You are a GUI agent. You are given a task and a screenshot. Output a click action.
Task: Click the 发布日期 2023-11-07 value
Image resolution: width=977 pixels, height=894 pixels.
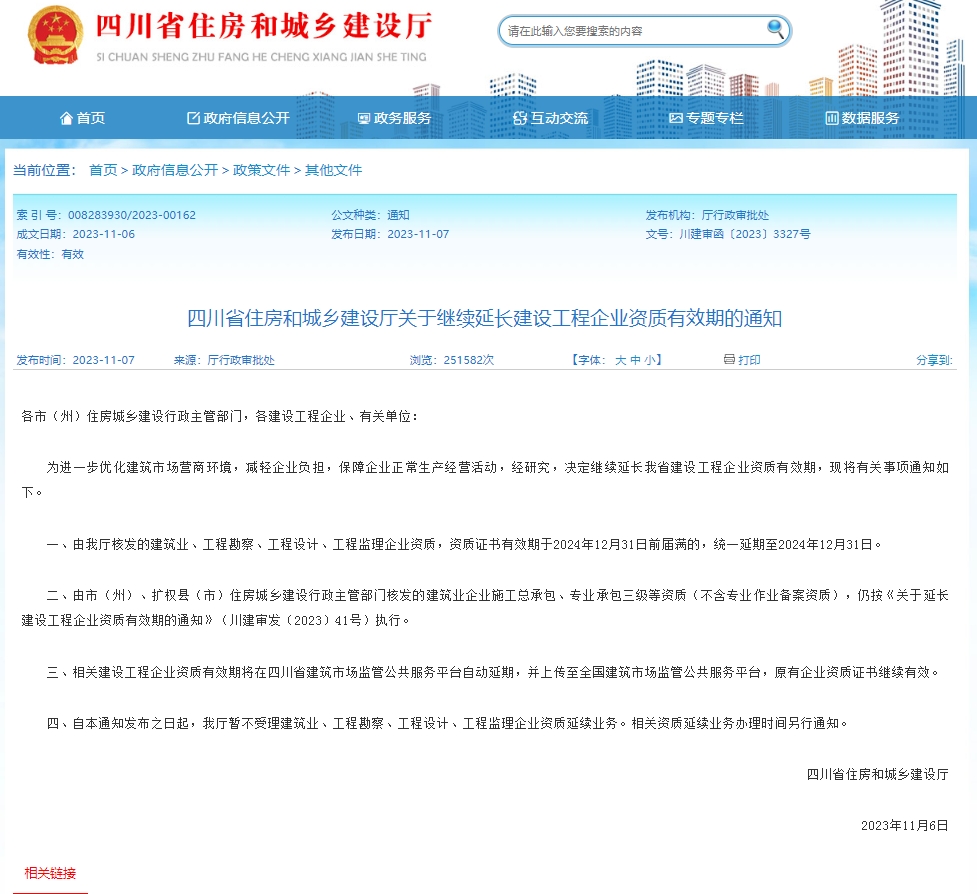click(x=418, y=234)
